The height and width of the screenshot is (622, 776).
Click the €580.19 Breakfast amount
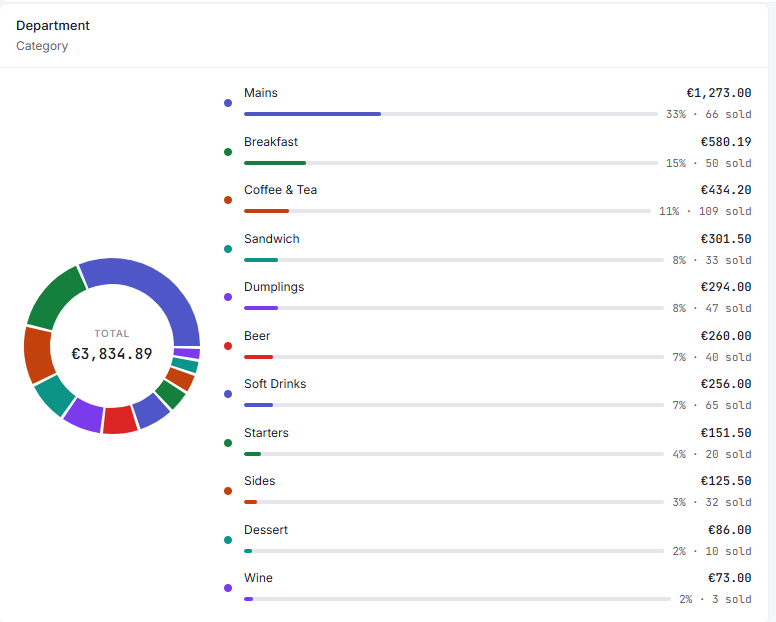(726, 142)
